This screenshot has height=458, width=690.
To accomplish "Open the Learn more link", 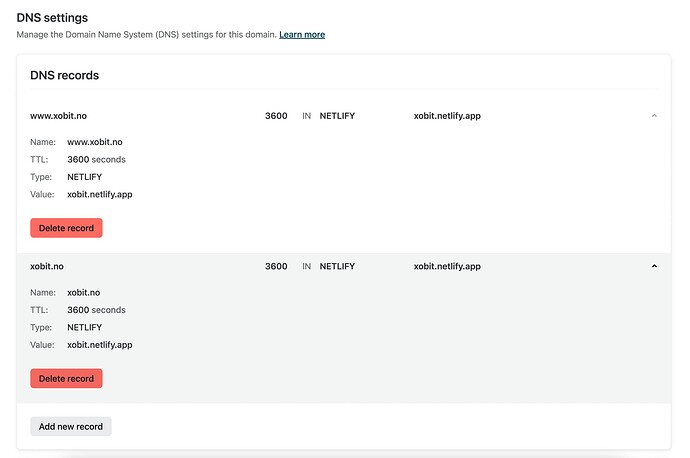I will pos(302,35).
